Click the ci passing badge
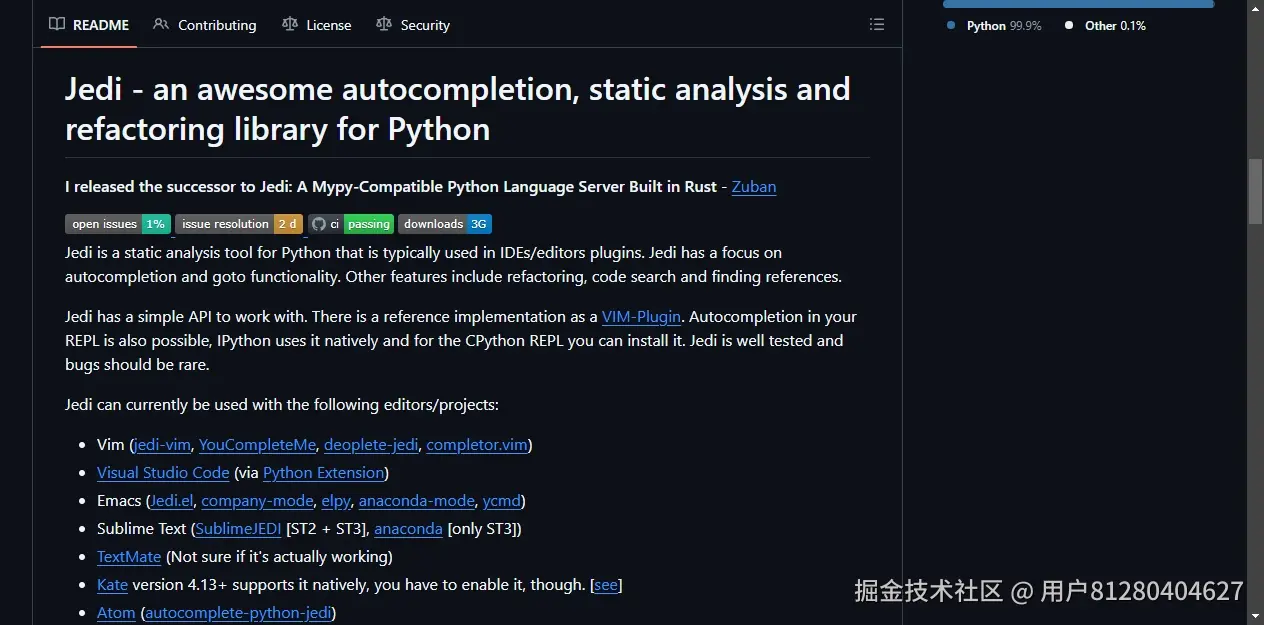1264x625 pixels. coord(351,224)
